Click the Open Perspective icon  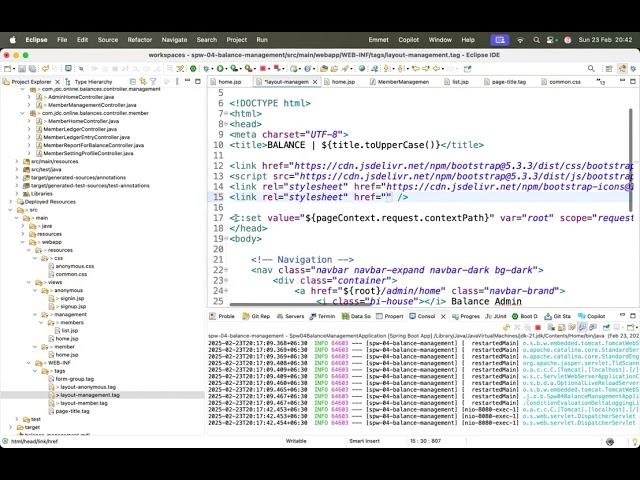(x=609, y=69)
